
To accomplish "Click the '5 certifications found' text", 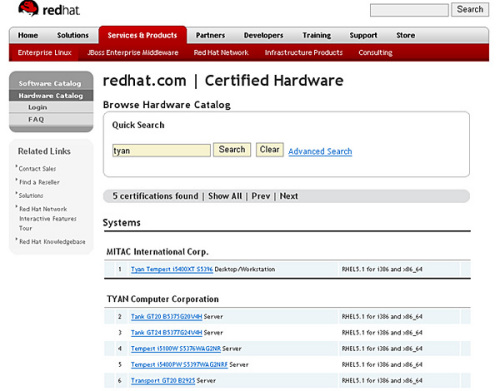I will (155, 196).
